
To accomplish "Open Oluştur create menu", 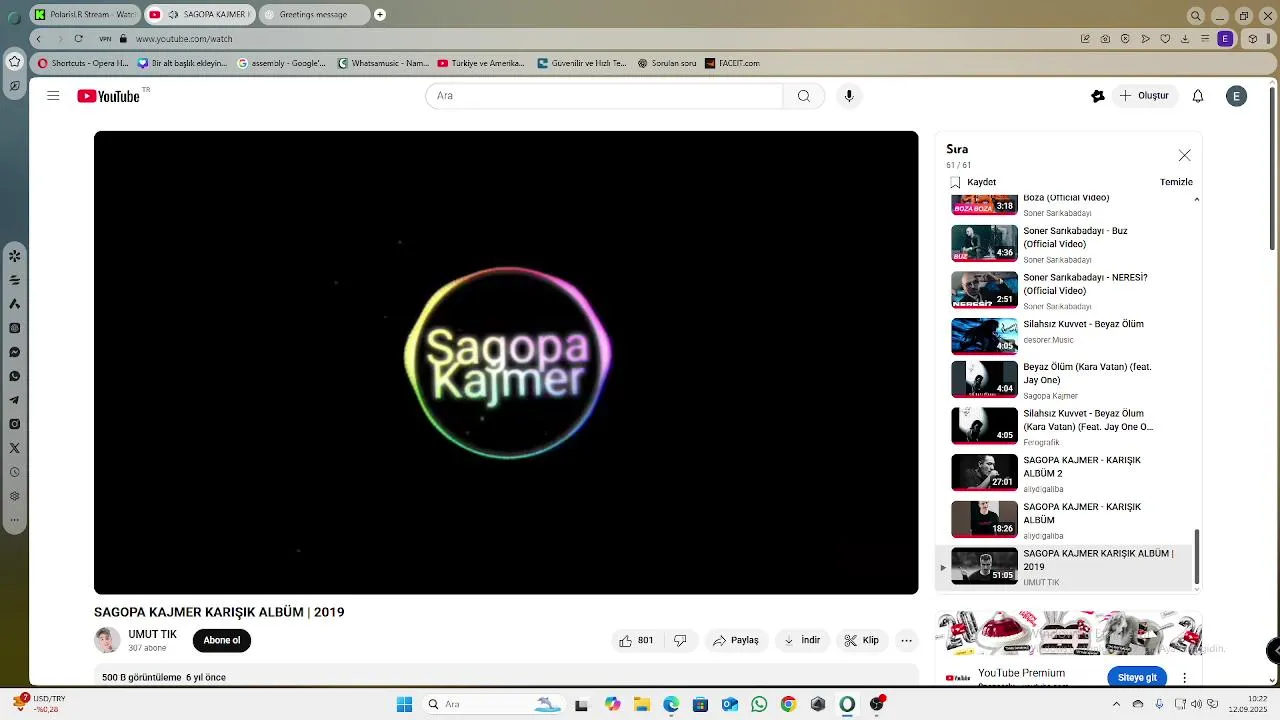I will point(1144,96).
